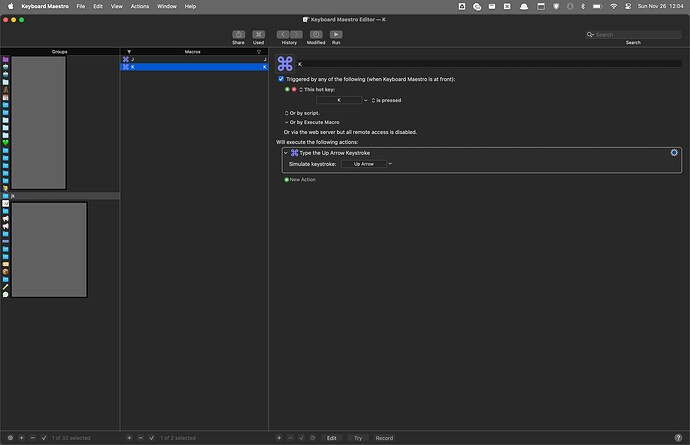Click into the Search field
The height and width of the screenshot is (445, 690).
point(634,34)
